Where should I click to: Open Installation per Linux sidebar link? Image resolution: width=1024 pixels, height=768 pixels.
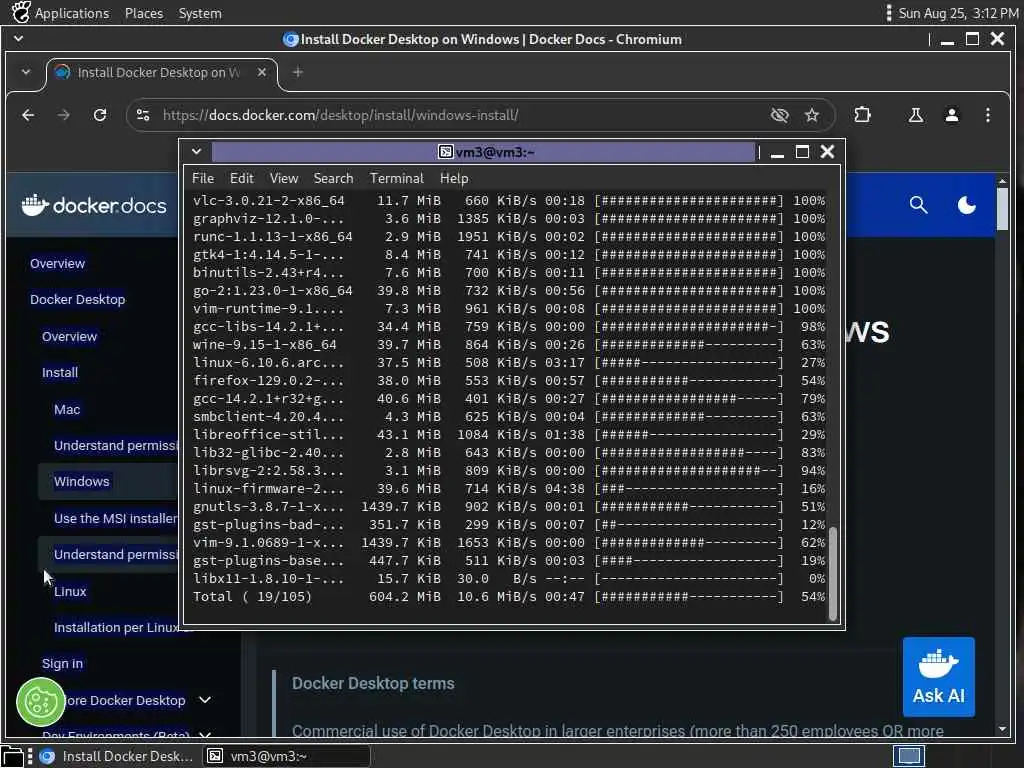[x=116, y=627]
